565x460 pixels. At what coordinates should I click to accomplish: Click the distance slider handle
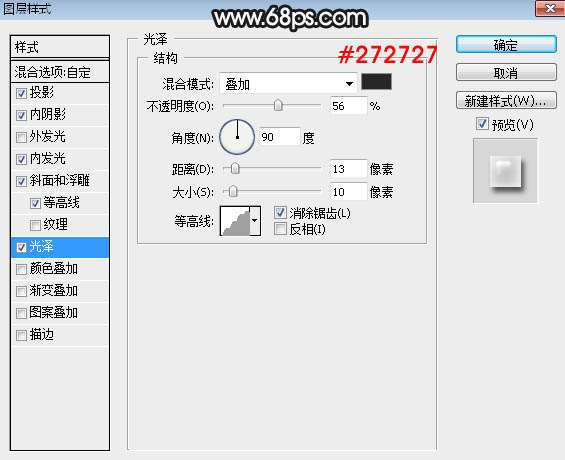pos(235,168)
